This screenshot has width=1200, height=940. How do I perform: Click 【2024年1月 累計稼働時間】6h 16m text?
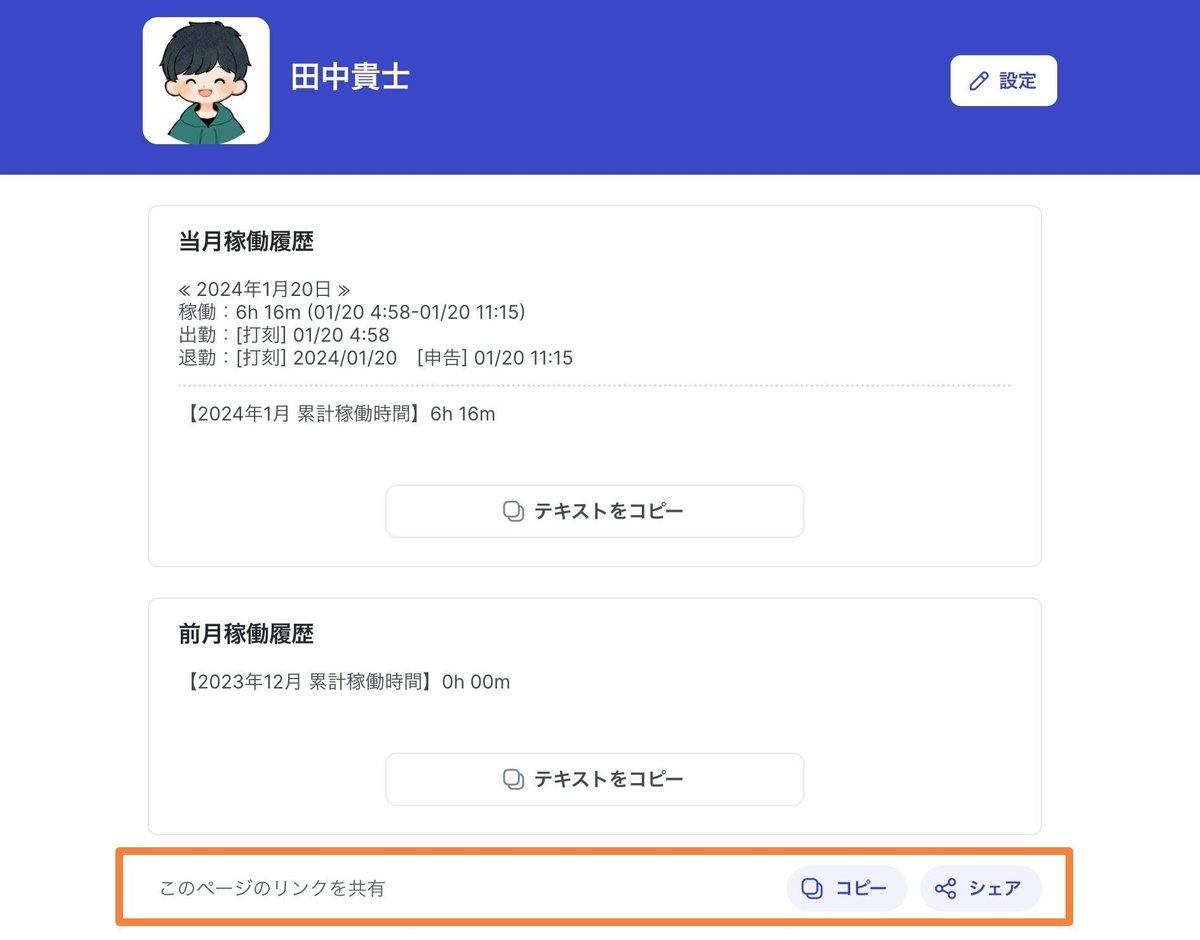[x=338, y=414]
